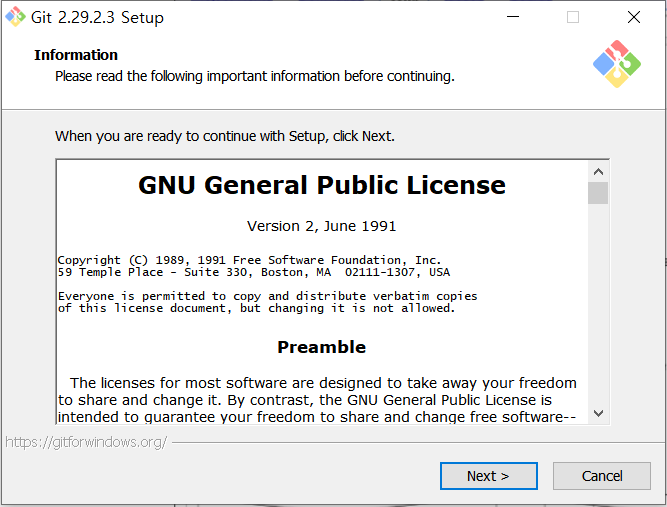The width and height of the screenshot is (667, 507).
Task: Click "The licenses for most software" paragraph line
Action: pyautogui.click(x=323, y=383)
